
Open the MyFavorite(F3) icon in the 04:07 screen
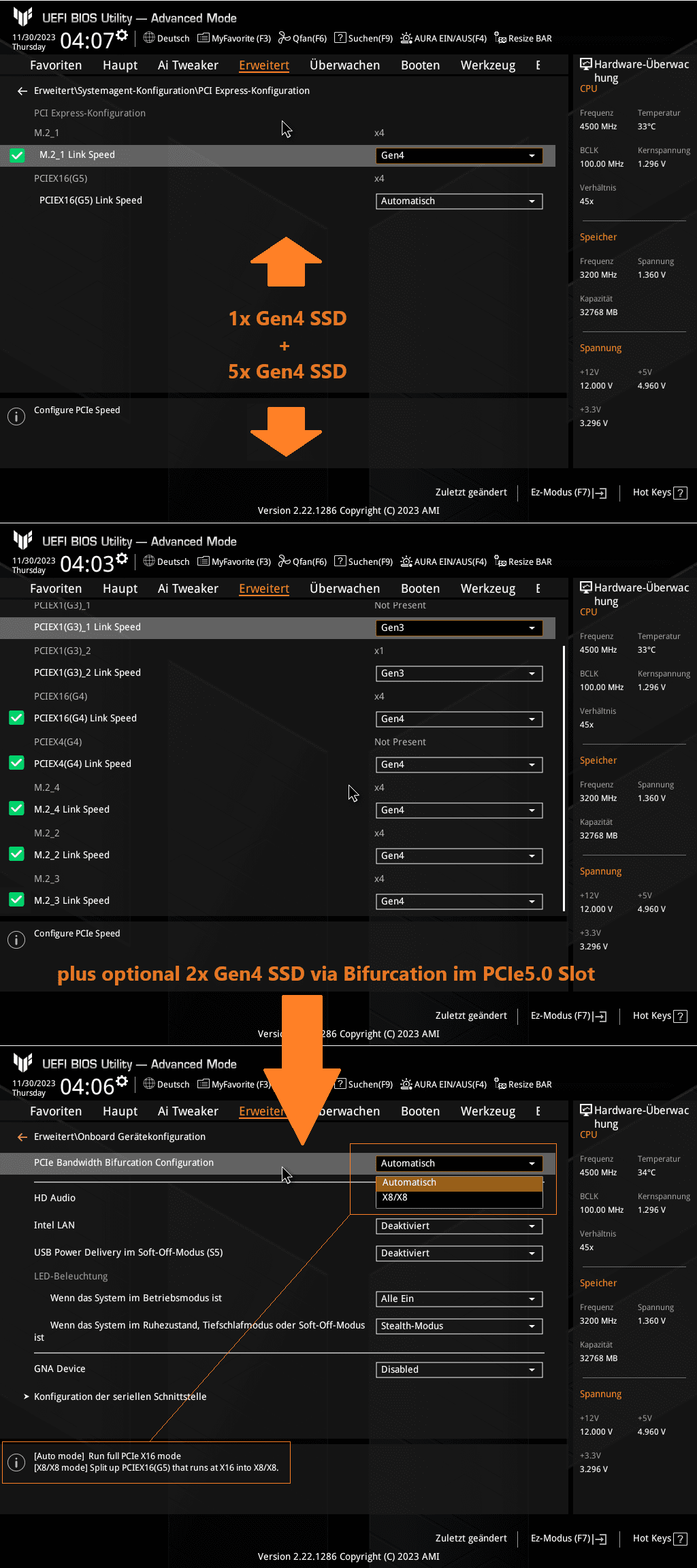pyautogui.click(x=203, y=38)
